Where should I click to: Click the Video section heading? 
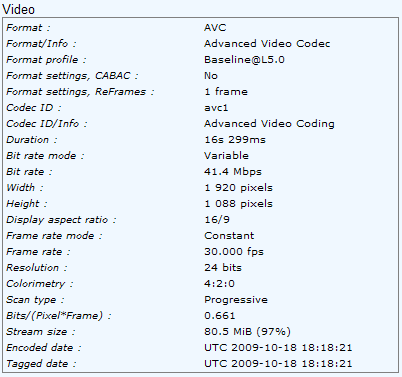coord(18,9)
